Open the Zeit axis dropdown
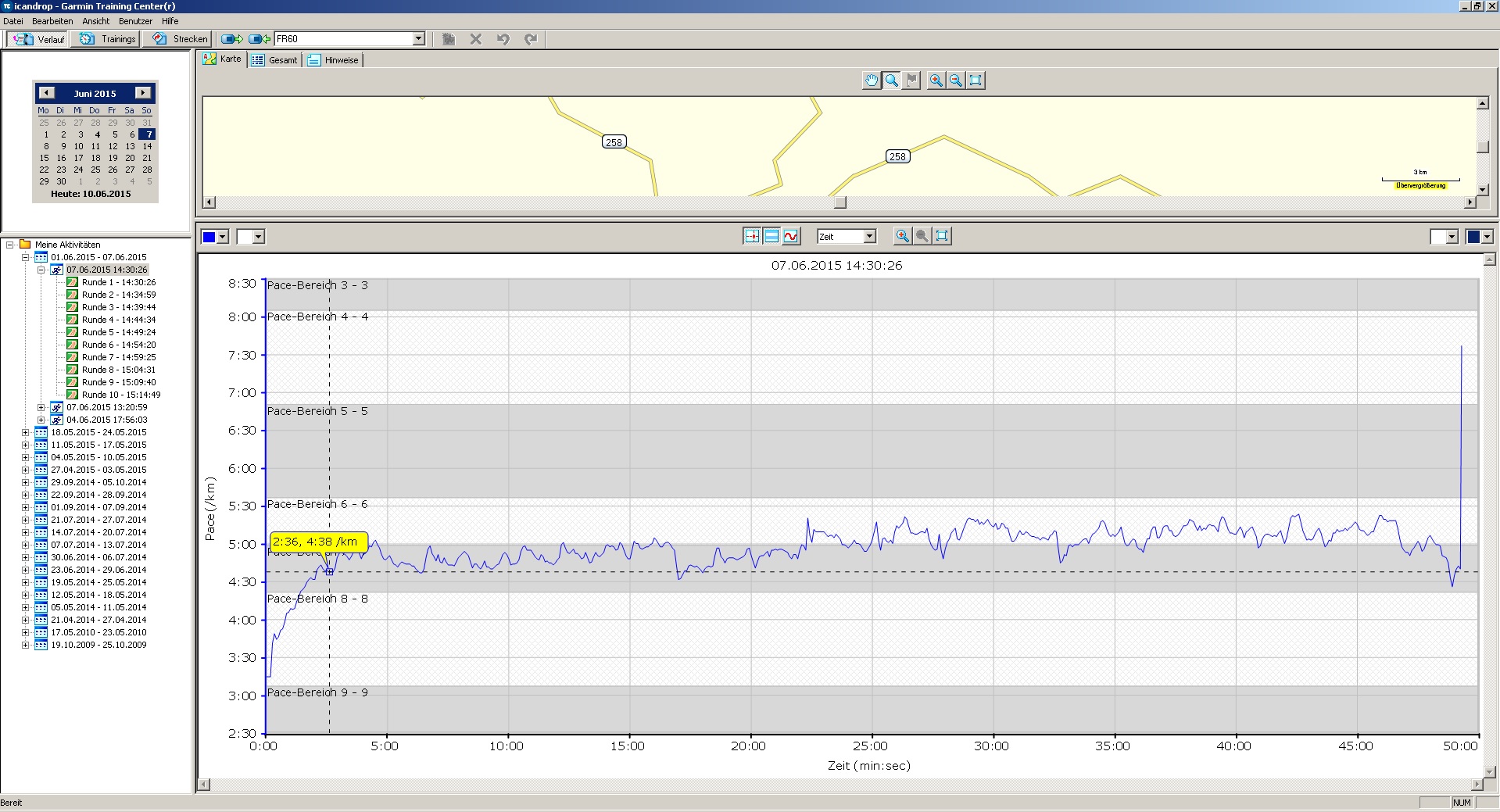Screen dimensions: 1500x812 point(869,236)
